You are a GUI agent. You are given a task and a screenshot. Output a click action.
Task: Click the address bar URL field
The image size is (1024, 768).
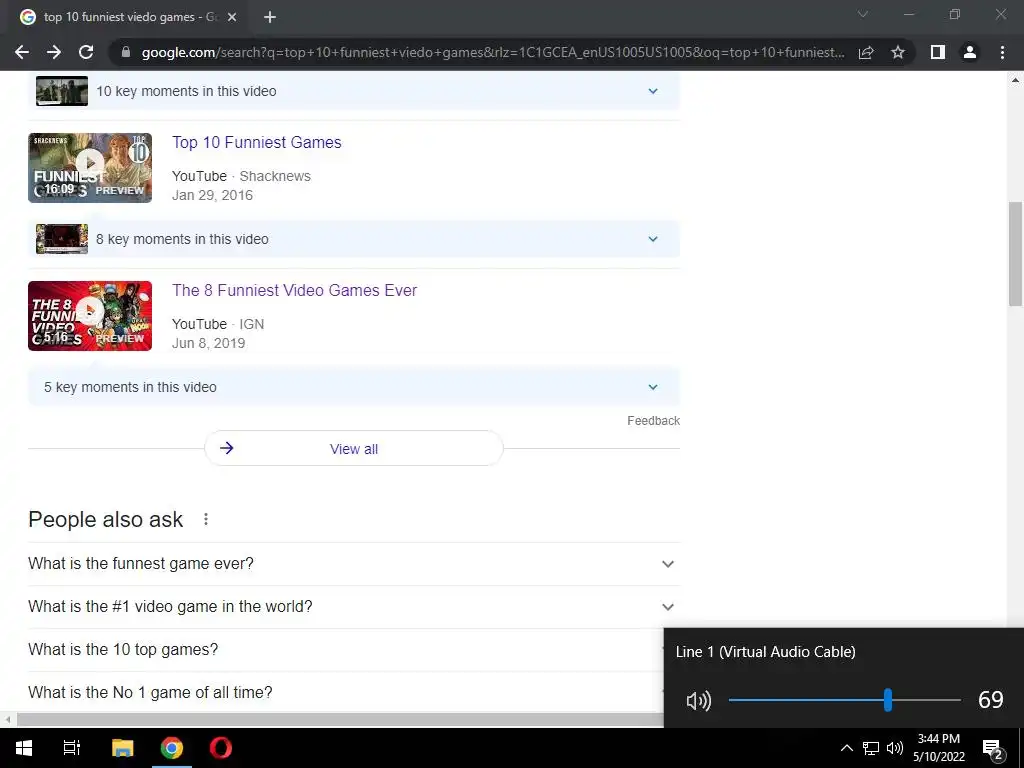pos(493,52)
